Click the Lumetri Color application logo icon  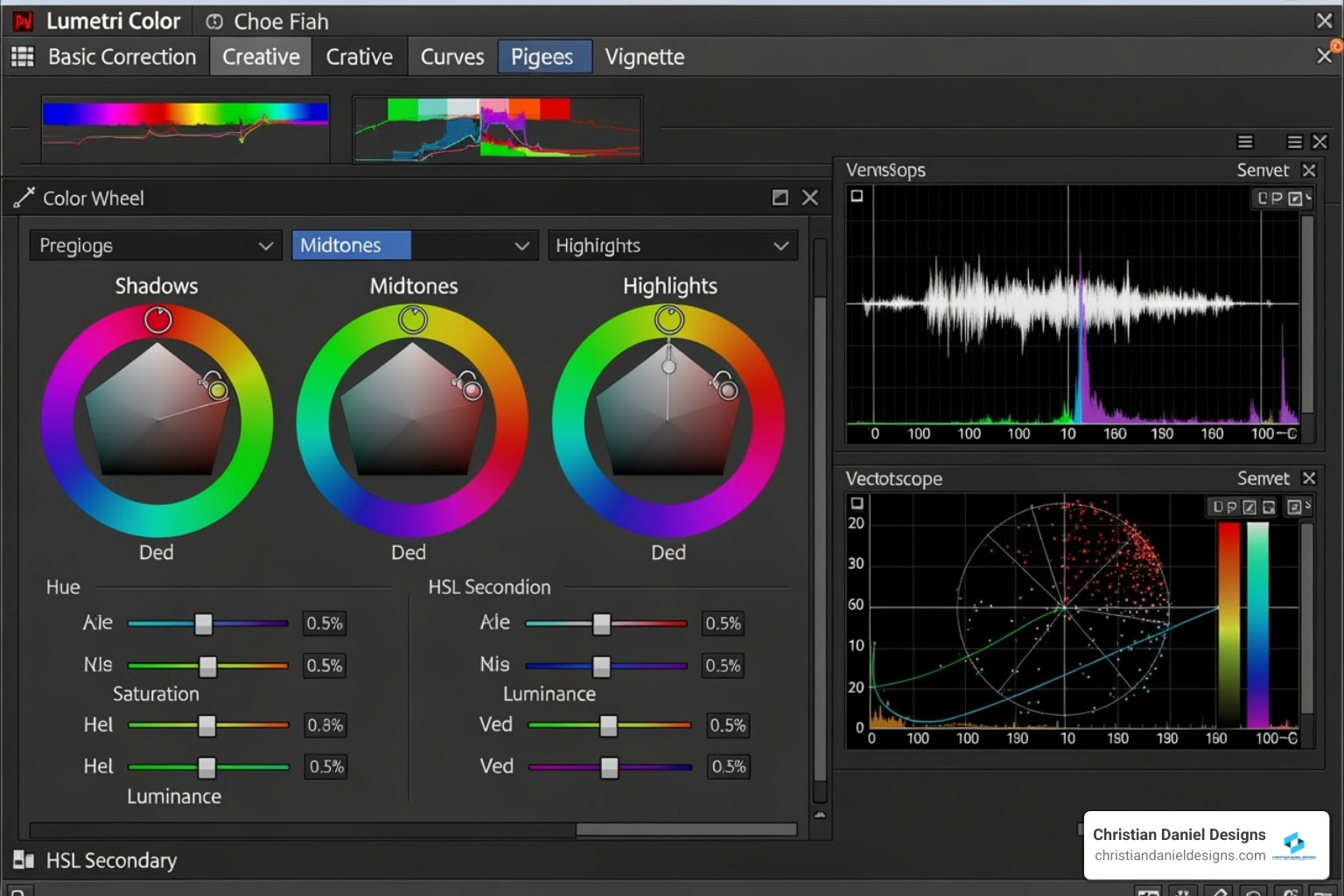[23, 21]
